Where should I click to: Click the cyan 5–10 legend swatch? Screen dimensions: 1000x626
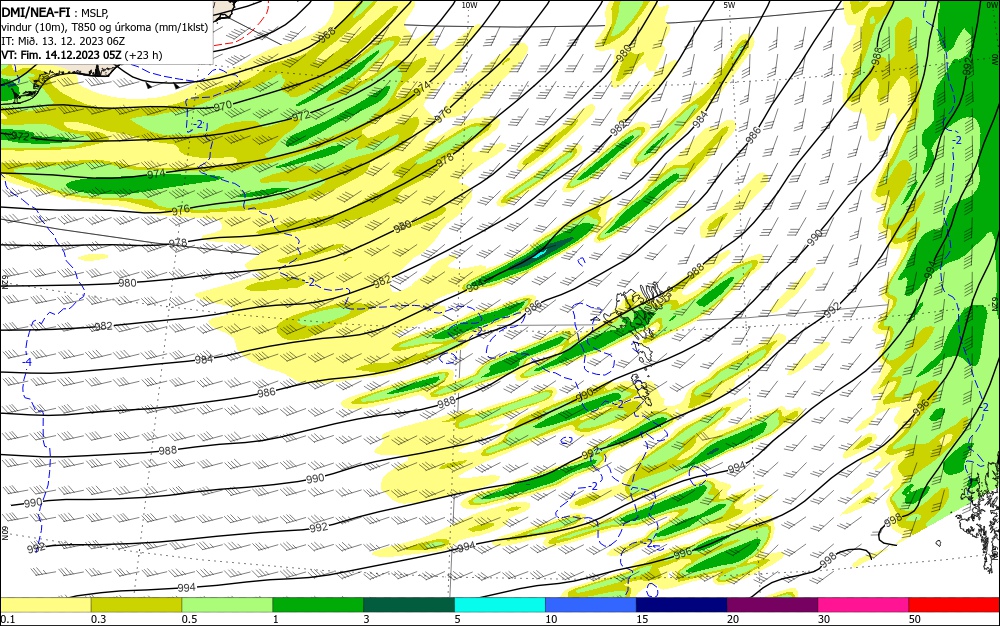pos(499,605)
